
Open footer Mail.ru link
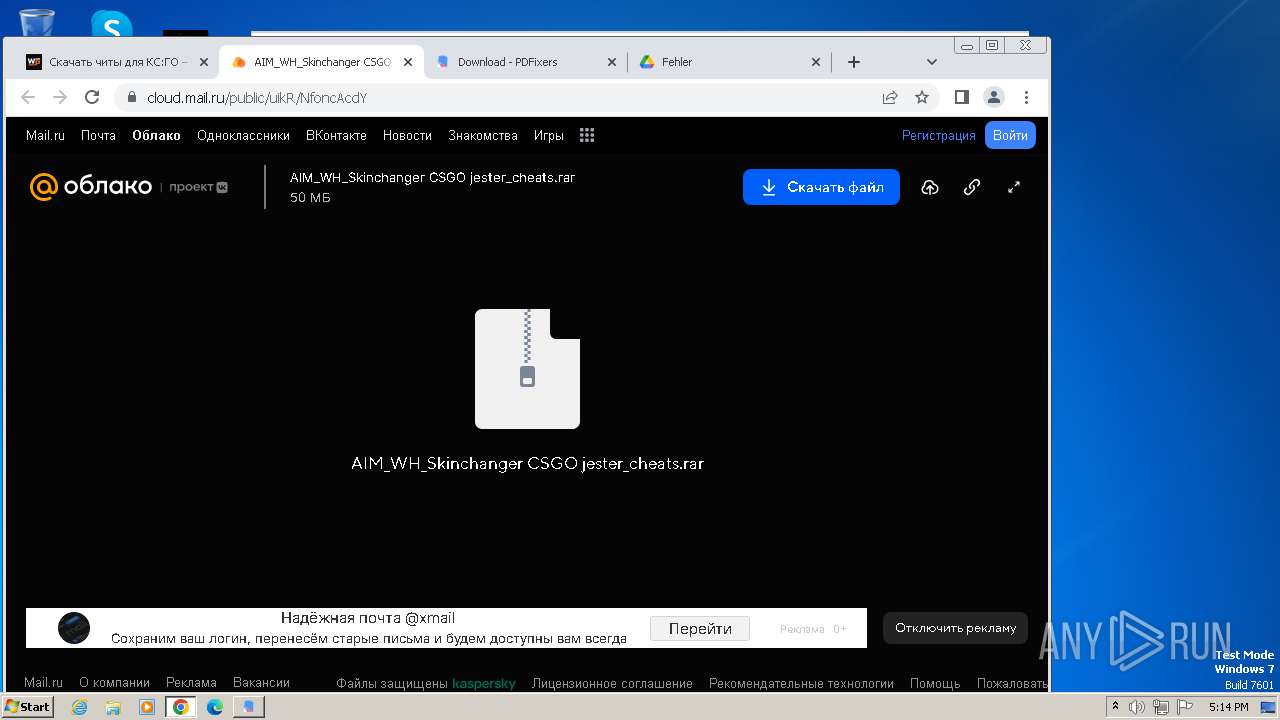(x=43, y=683)
